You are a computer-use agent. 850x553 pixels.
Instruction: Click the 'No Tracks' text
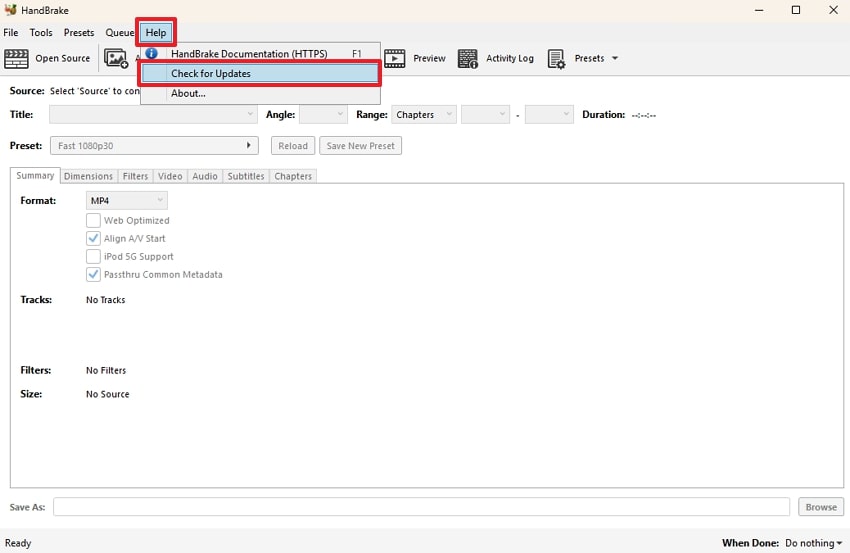tap(106, 300)
